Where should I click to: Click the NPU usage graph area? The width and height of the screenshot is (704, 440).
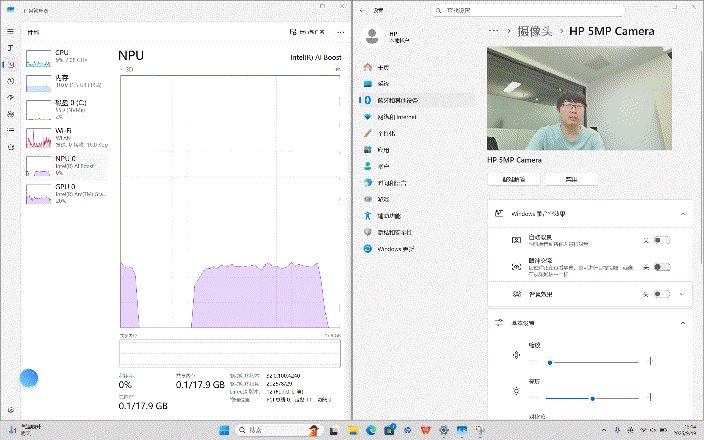(230, 201)
